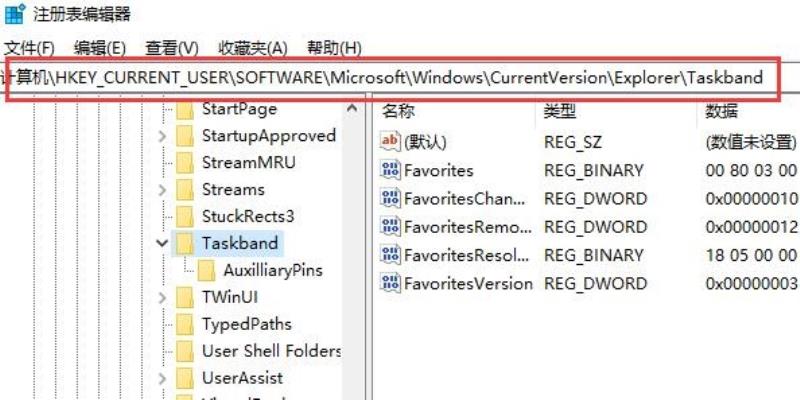Click the TypedPaths folder icon

185,324
